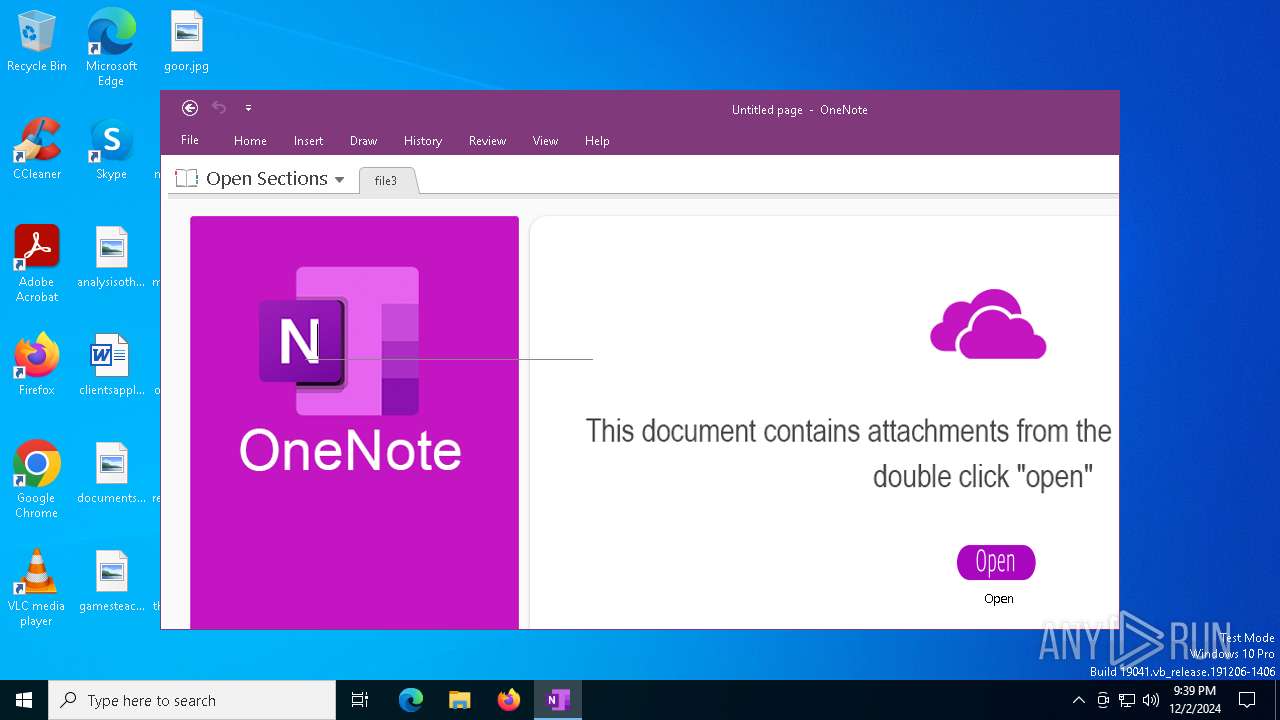Click the volume speaker tray icon
This screenshot has height=720, width=1280.
click(x=1151, y=700)
